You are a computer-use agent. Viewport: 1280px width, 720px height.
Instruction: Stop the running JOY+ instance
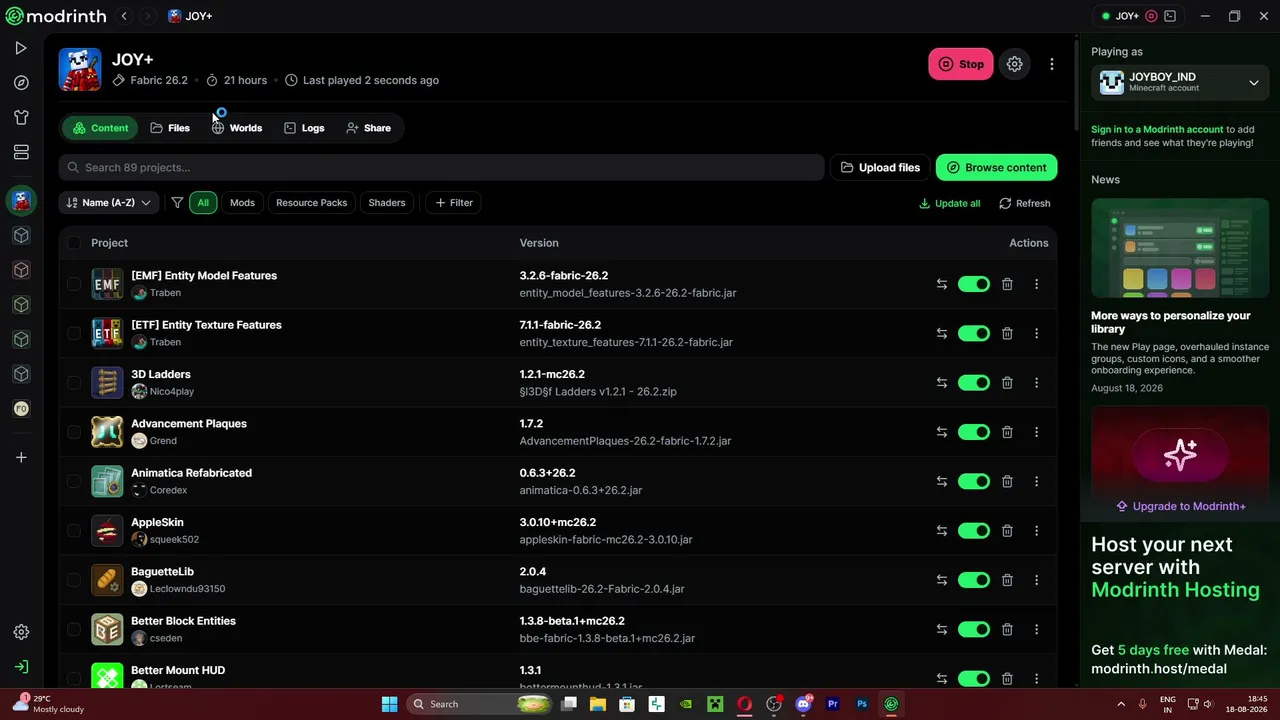tap(961, 64)
